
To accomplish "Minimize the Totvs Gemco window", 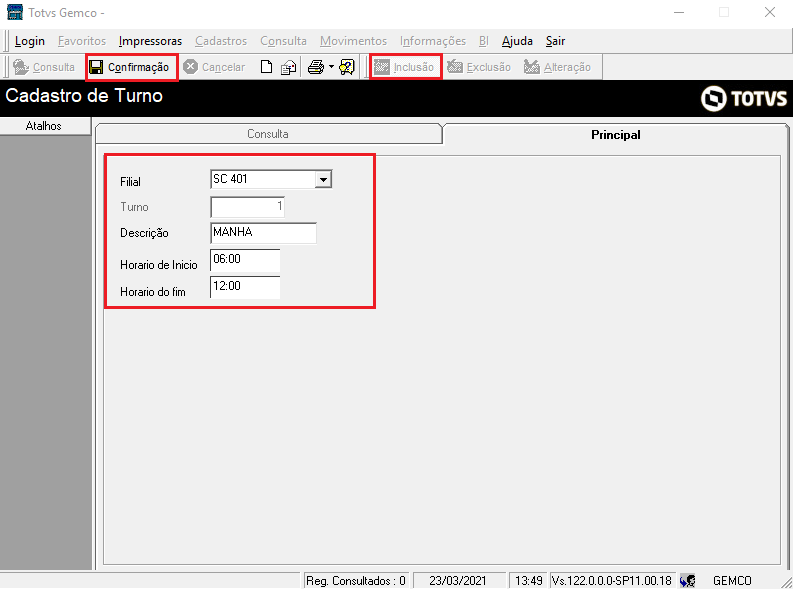I will [679, 13].
